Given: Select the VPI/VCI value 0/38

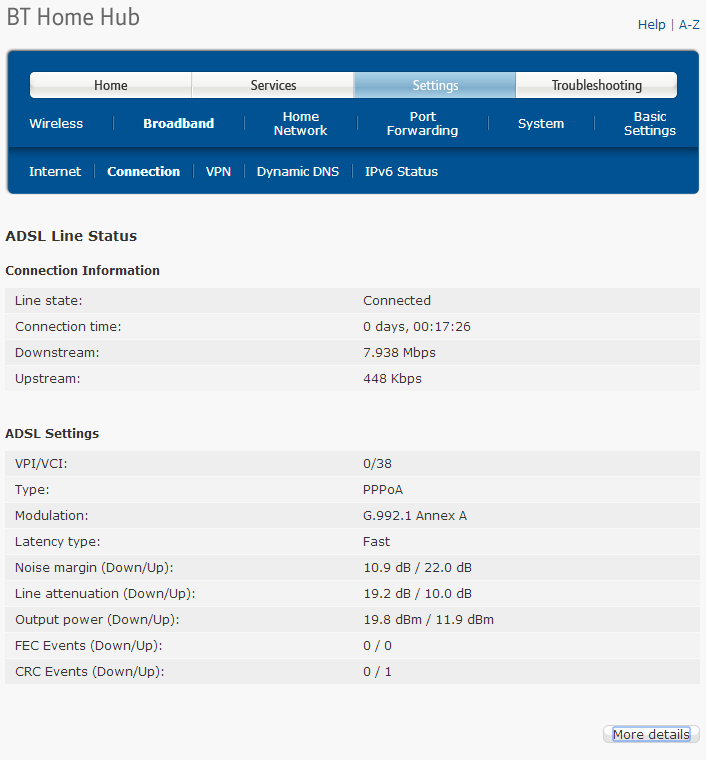Looking at the screenshot, I should coord(377,464).
